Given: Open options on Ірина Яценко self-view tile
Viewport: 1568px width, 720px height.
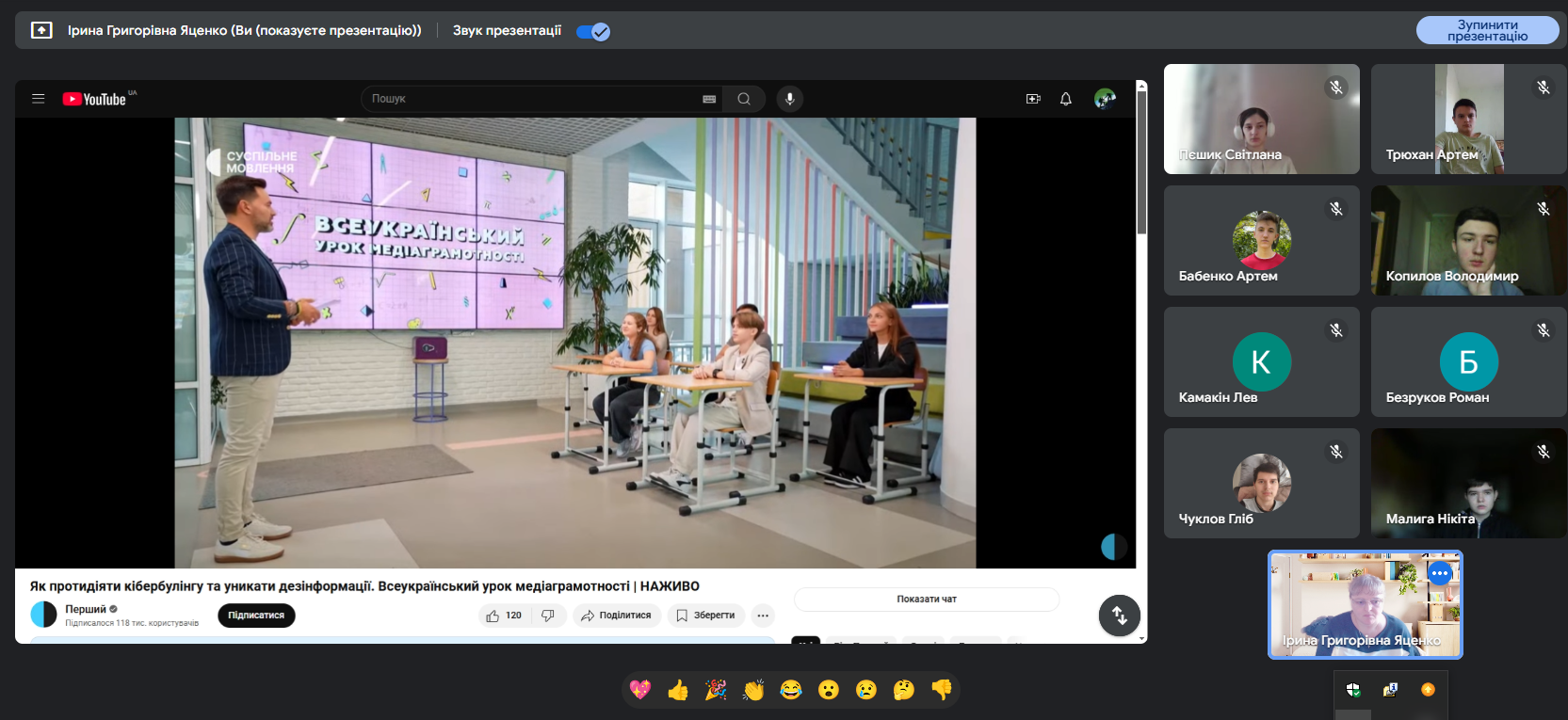Looking at the screenshot, I should tap(1440, 572).
